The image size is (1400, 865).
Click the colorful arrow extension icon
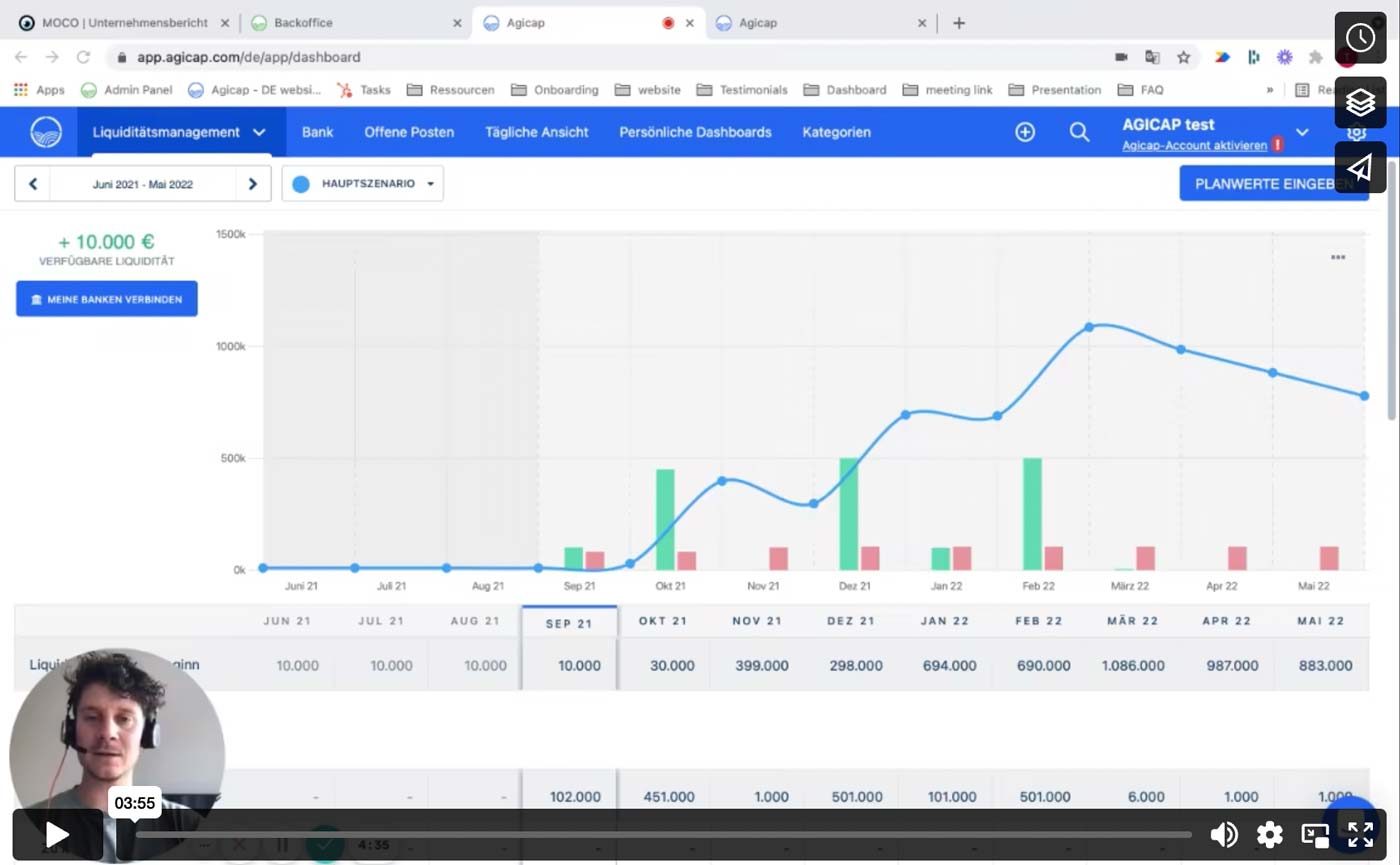coord(1222,57)
